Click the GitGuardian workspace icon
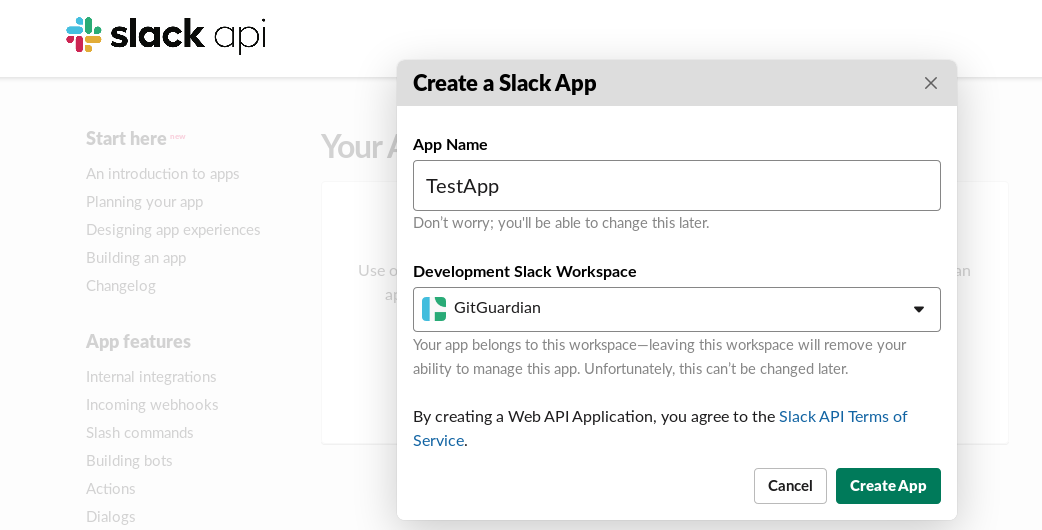The width and height of the screenshot is (1042, 530). [x=434, y=308]
